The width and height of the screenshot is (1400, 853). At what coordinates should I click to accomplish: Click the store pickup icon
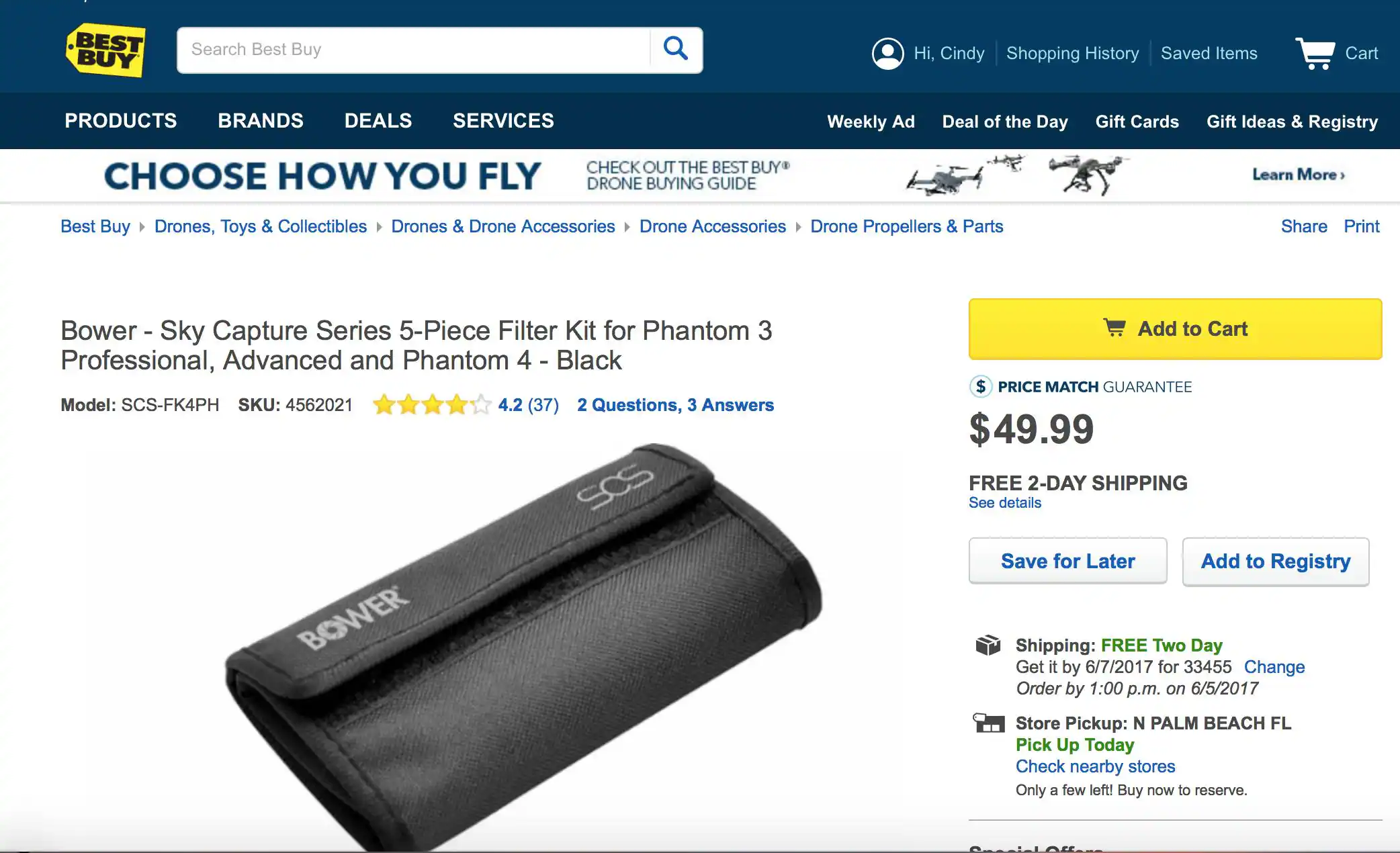[x=989, y=723]
